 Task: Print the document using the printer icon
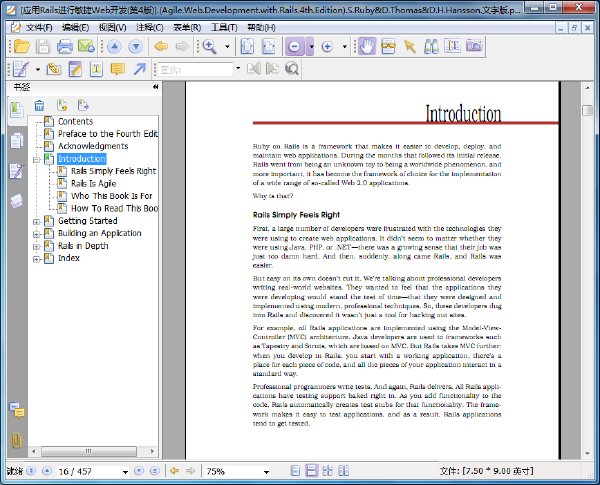[65, 46]
